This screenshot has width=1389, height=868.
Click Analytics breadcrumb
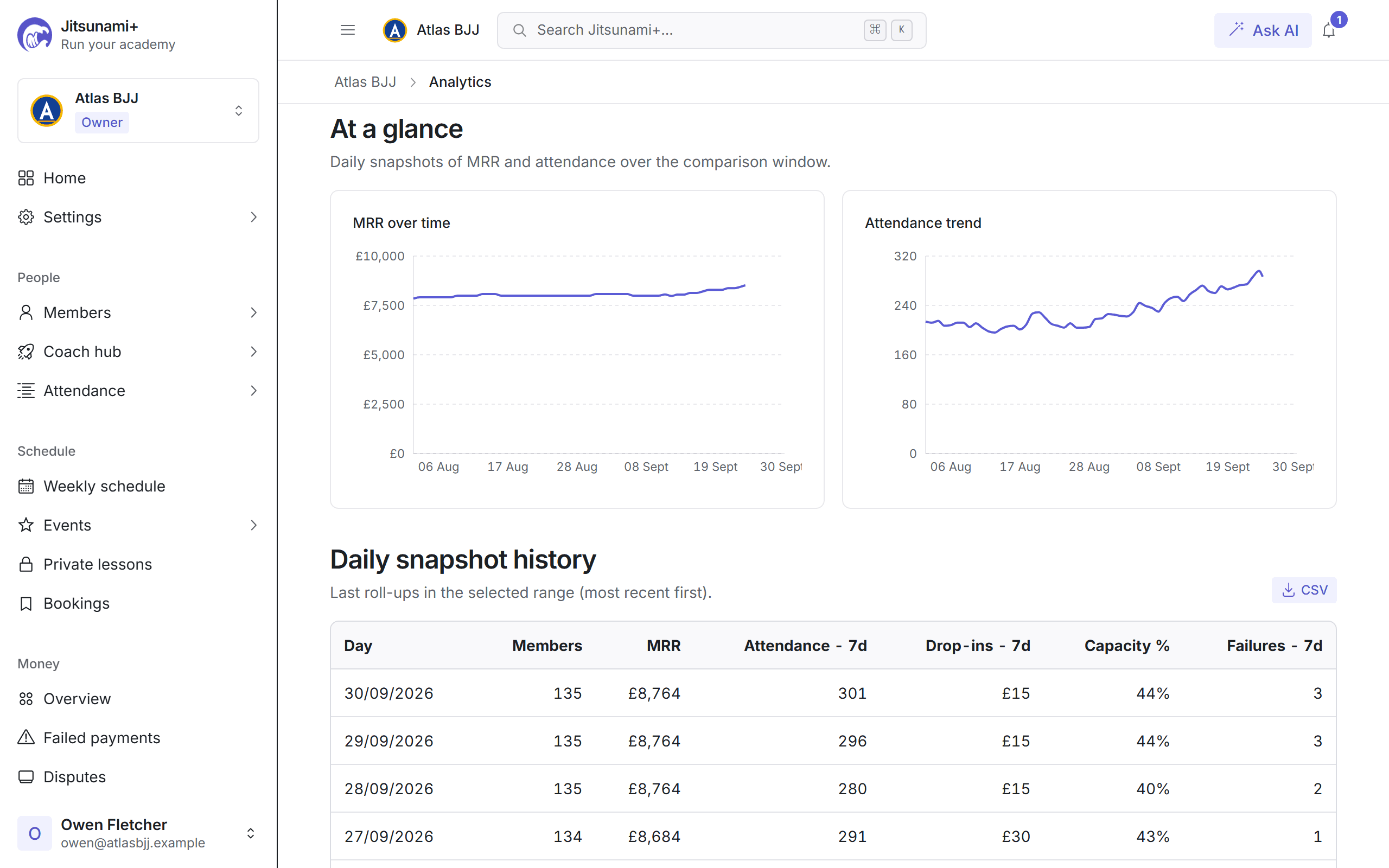[x=460, y=82]
